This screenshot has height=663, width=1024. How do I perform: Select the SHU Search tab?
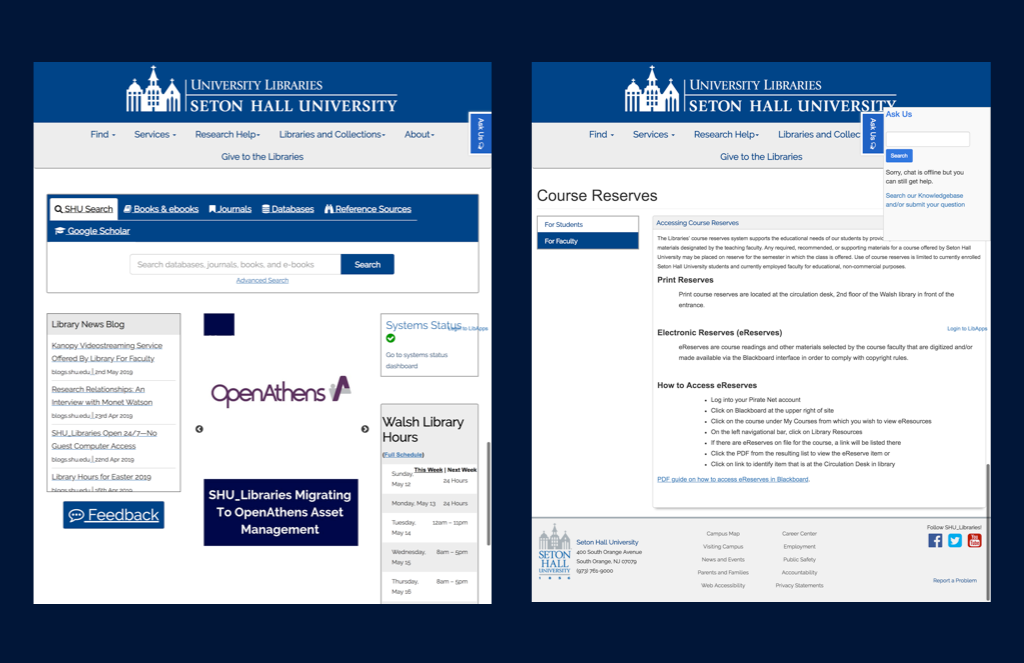(x=84, y=209)
